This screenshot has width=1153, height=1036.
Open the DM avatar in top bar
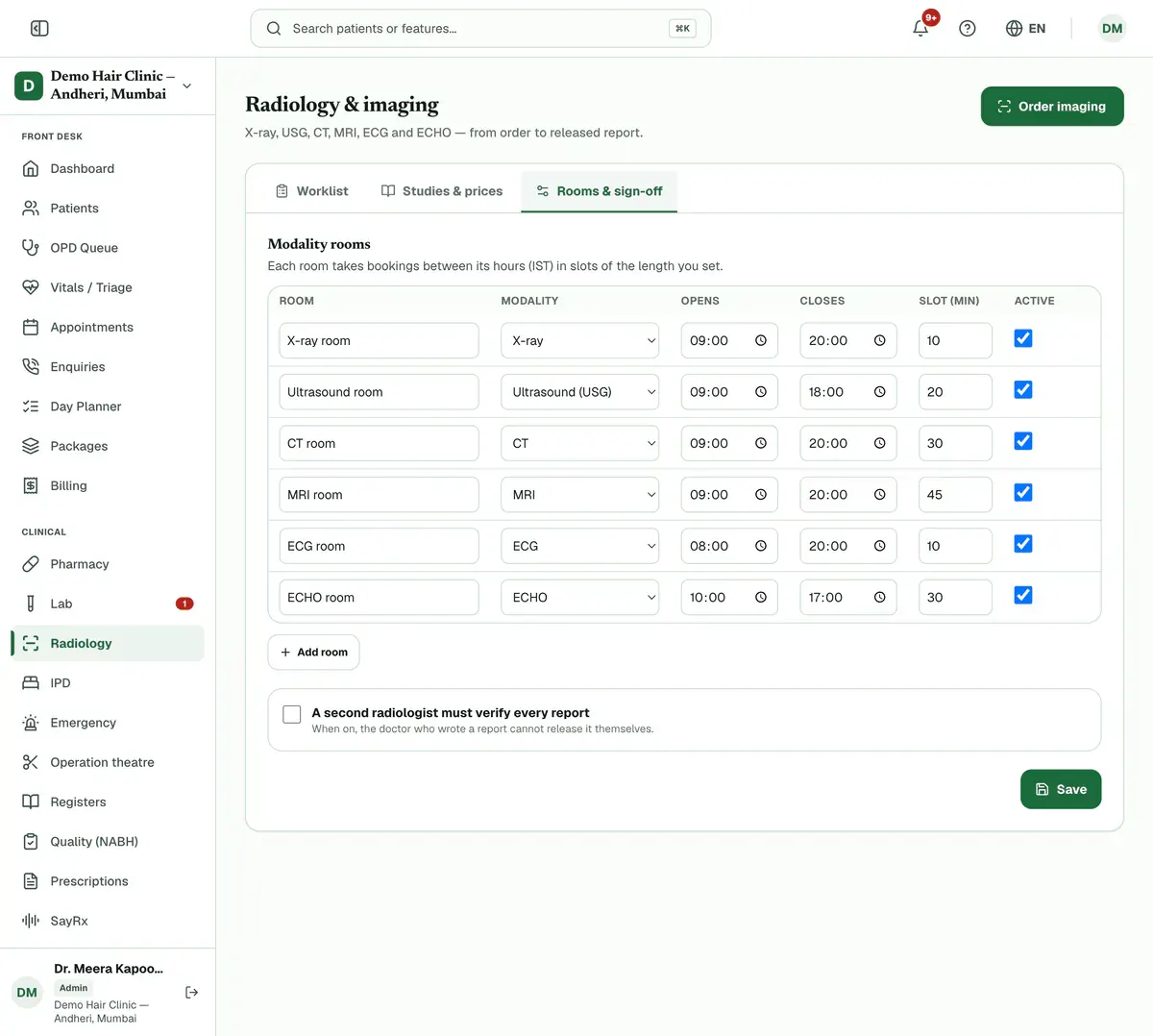[1112, 29]
